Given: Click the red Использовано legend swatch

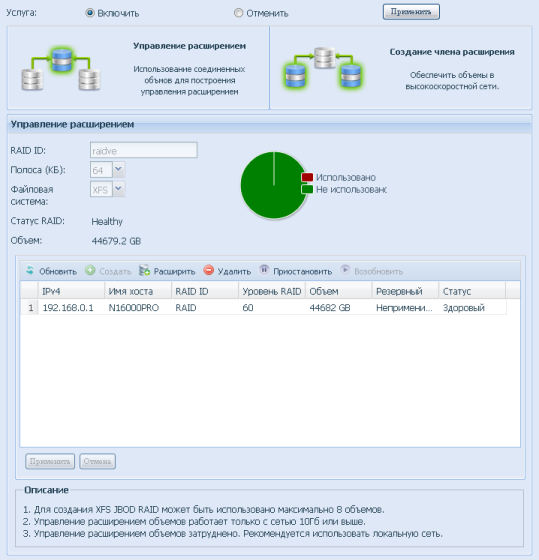Looking at the screenshot, I should [307, 177].
